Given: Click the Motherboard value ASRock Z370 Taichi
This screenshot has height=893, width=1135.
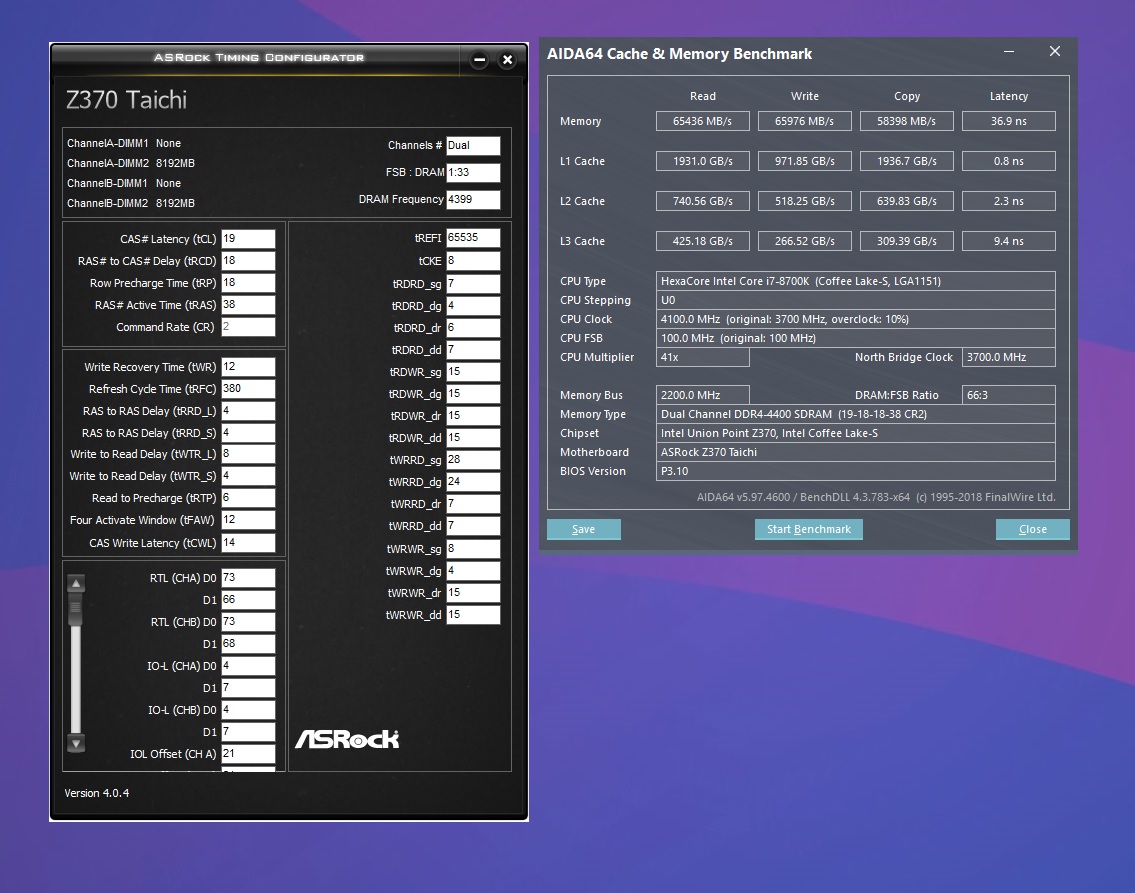Looking at the screenshot, I should [x=856, y=452].
